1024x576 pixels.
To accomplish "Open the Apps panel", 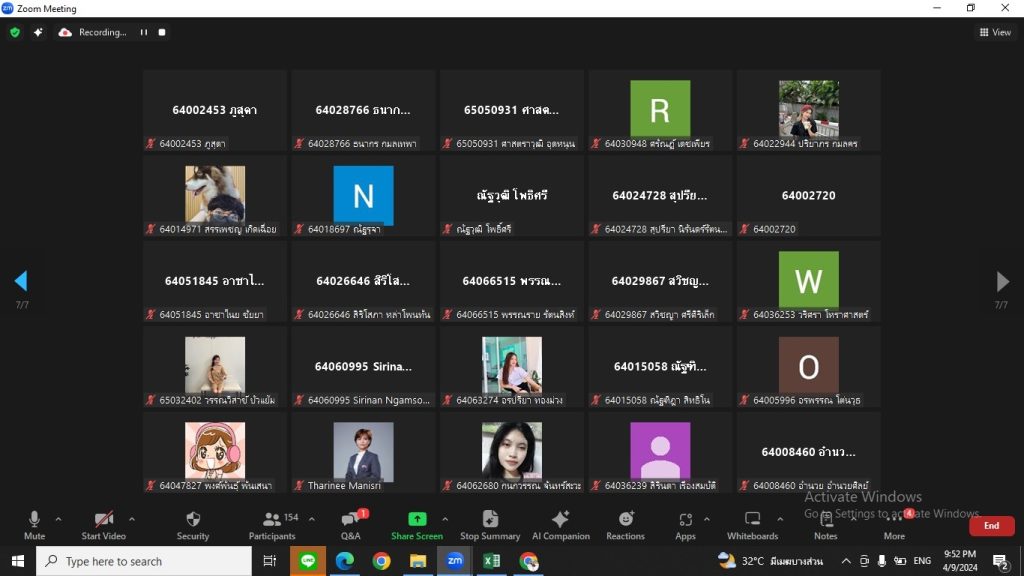I will [x=685, y=525].
